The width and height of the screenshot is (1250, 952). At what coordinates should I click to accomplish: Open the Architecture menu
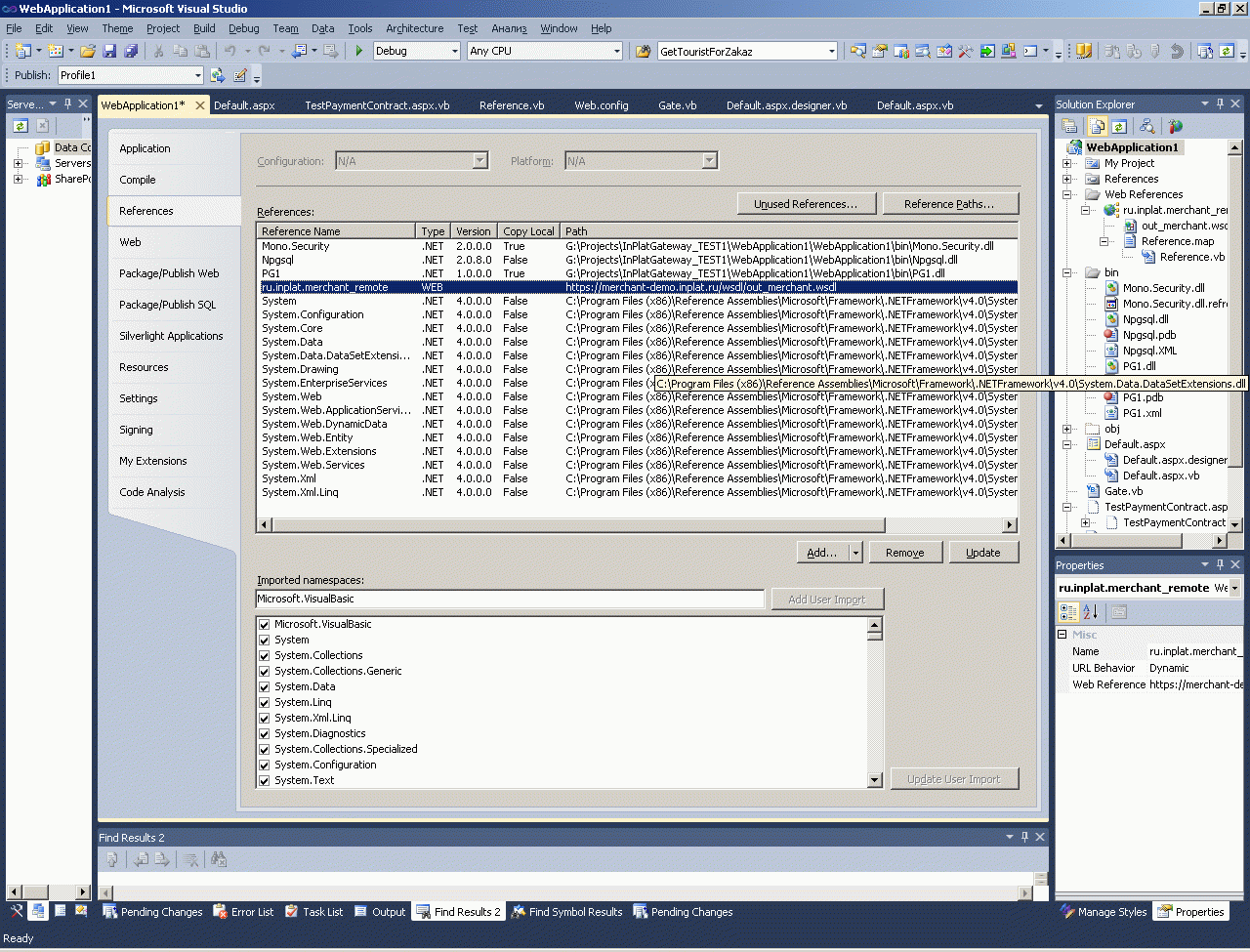pyautogui.click(x=414, y=28)
